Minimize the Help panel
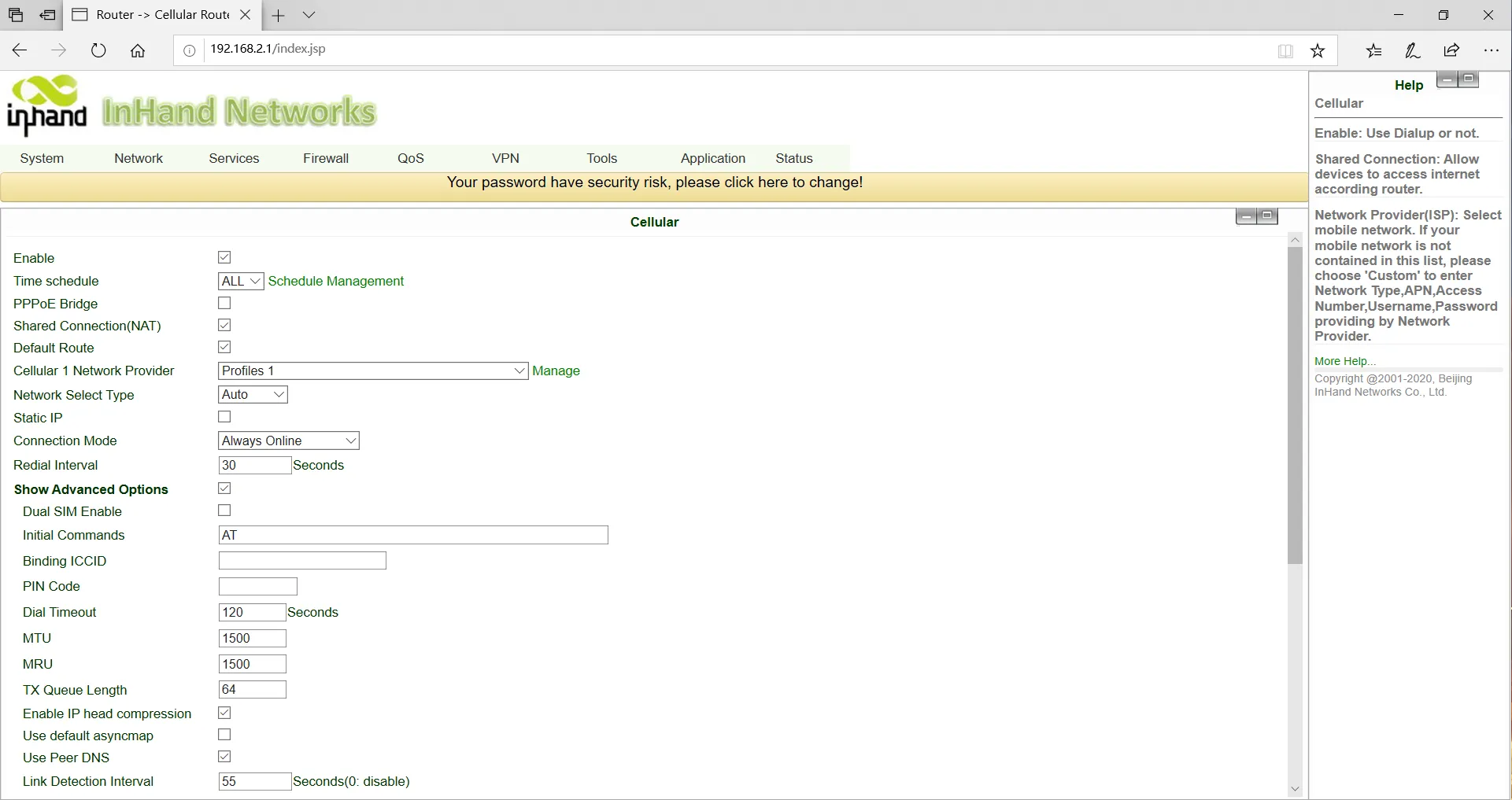This screenshot has height=800, width=1512. click(x=1447, y=79)
